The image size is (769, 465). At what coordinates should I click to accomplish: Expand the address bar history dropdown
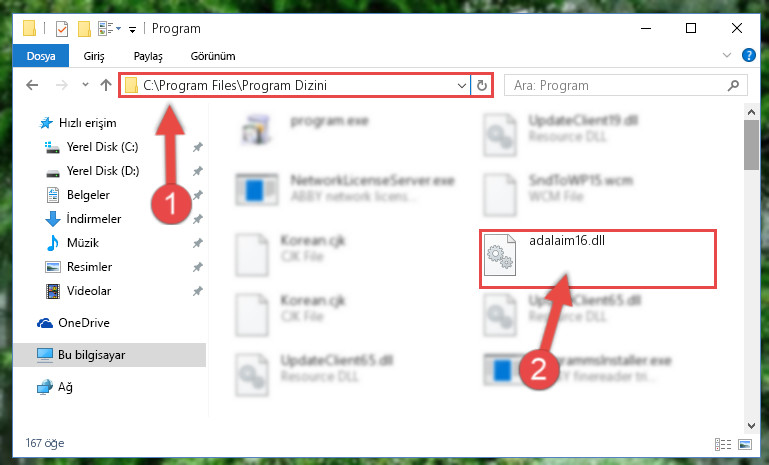461,85
